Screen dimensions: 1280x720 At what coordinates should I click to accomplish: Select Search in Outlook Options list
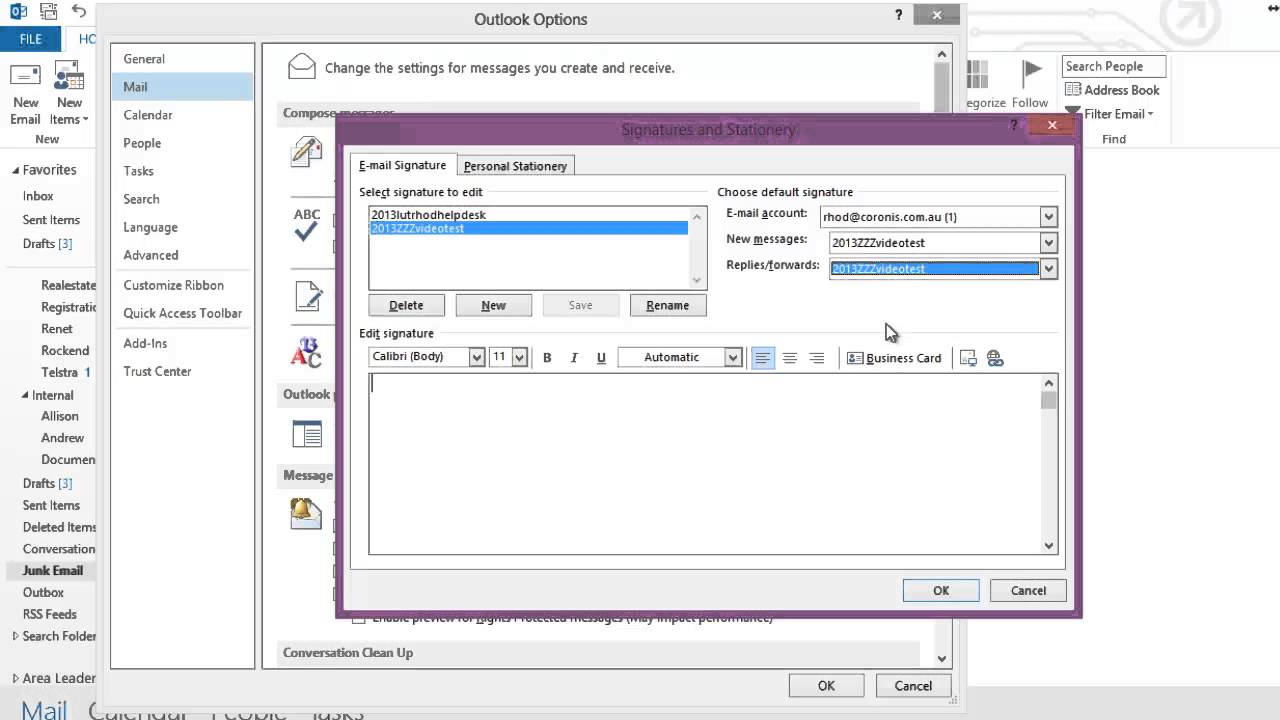point(183,199)
